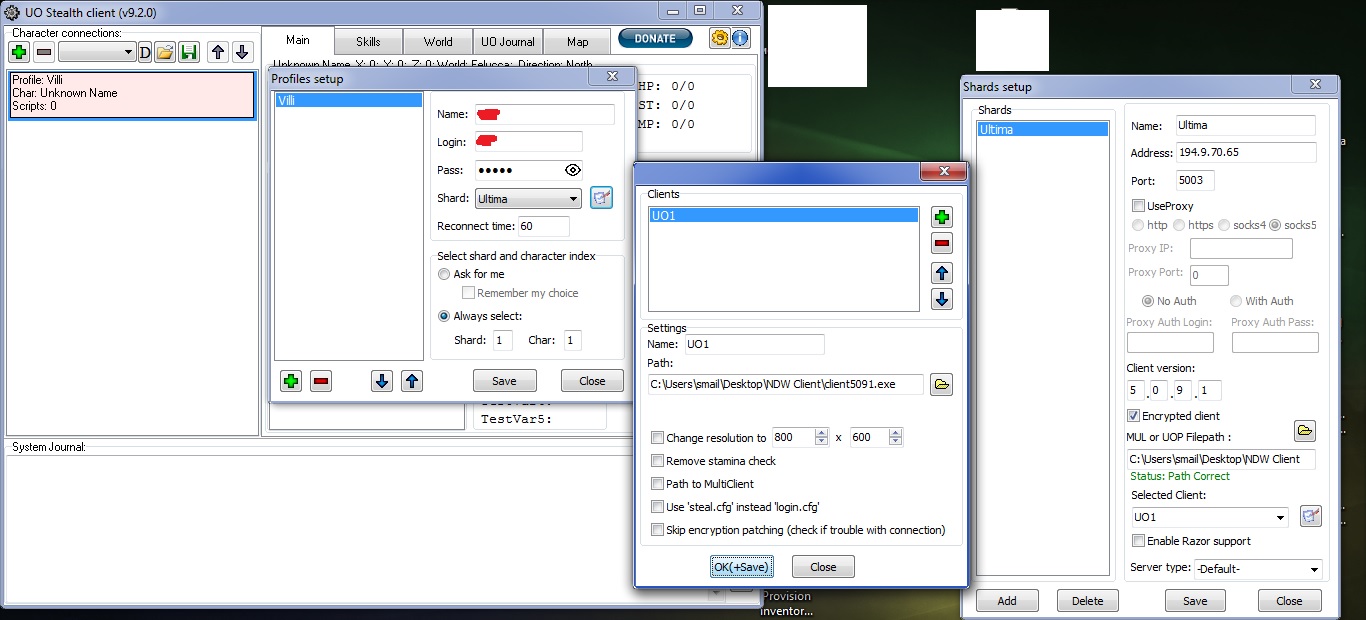Open settings gear icon beside Donate
Viewport: 1366px width, 620px height.
pyautogui.click(x=719, y=38)
